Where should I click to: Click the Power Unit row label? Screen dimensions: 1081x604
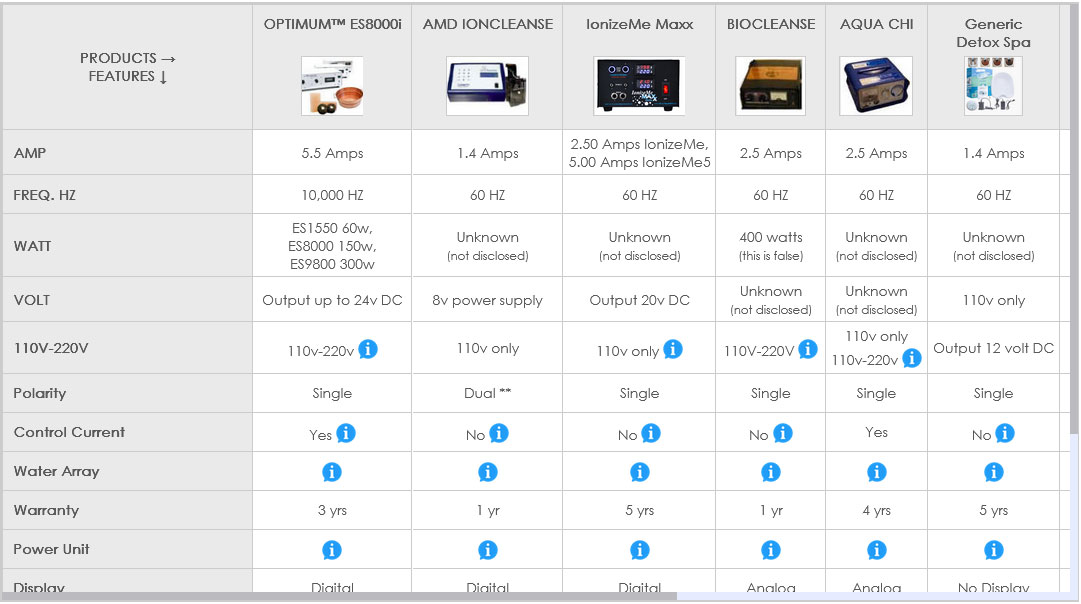click(51, 550)
